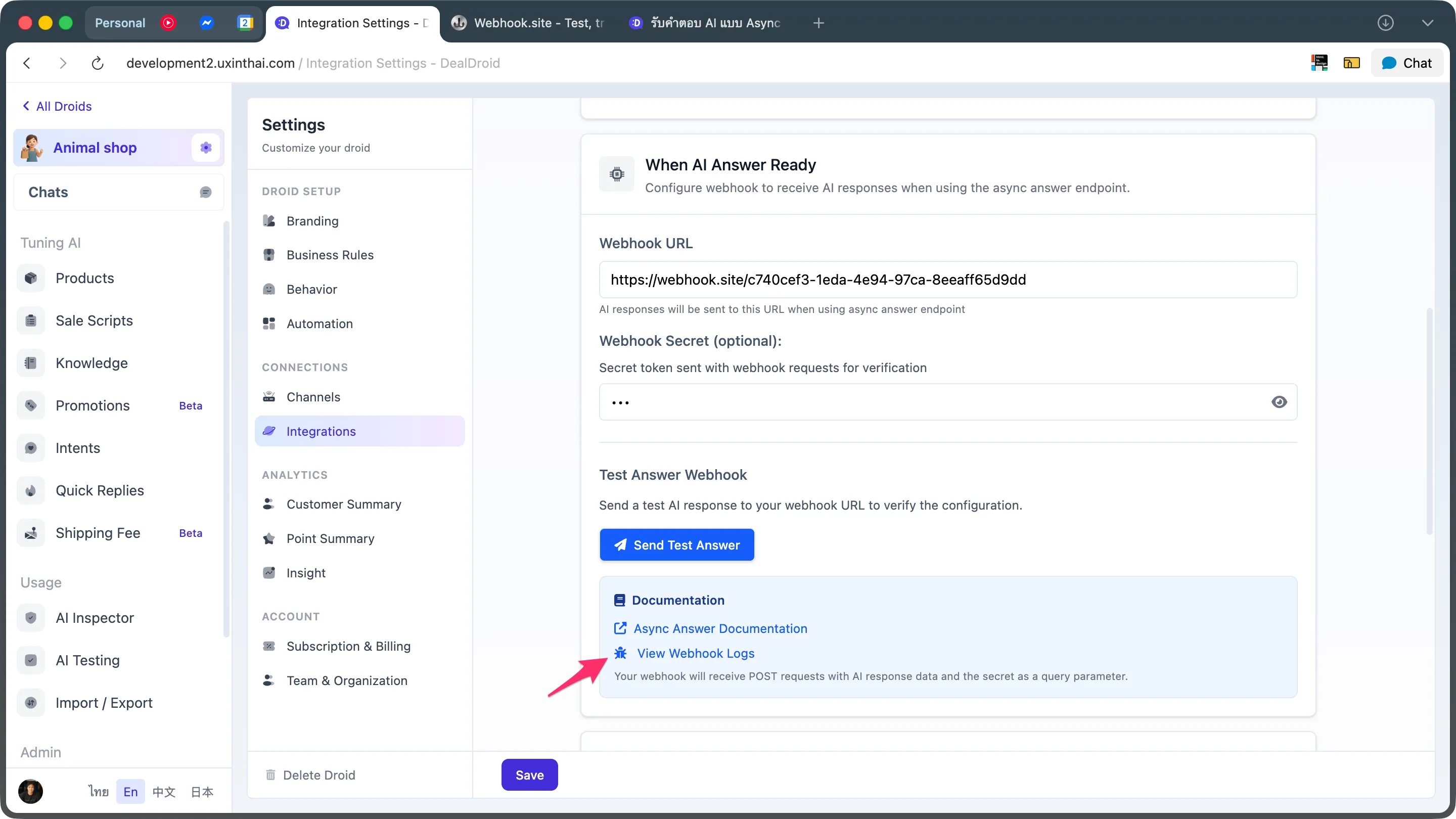
Task: Click the Automation icon under Droid Setup
Action: tap(269, 324)
